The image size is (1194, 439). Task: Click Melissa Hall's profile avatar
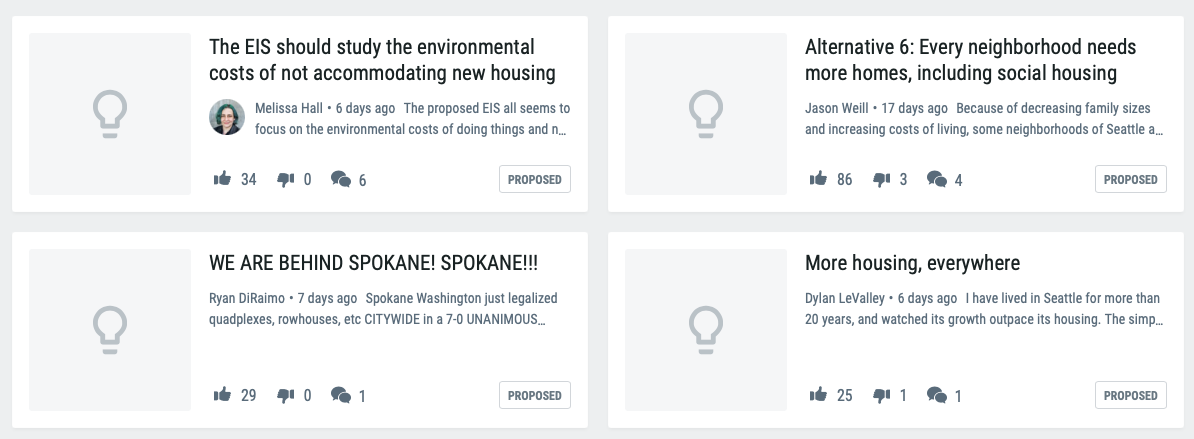227,117
